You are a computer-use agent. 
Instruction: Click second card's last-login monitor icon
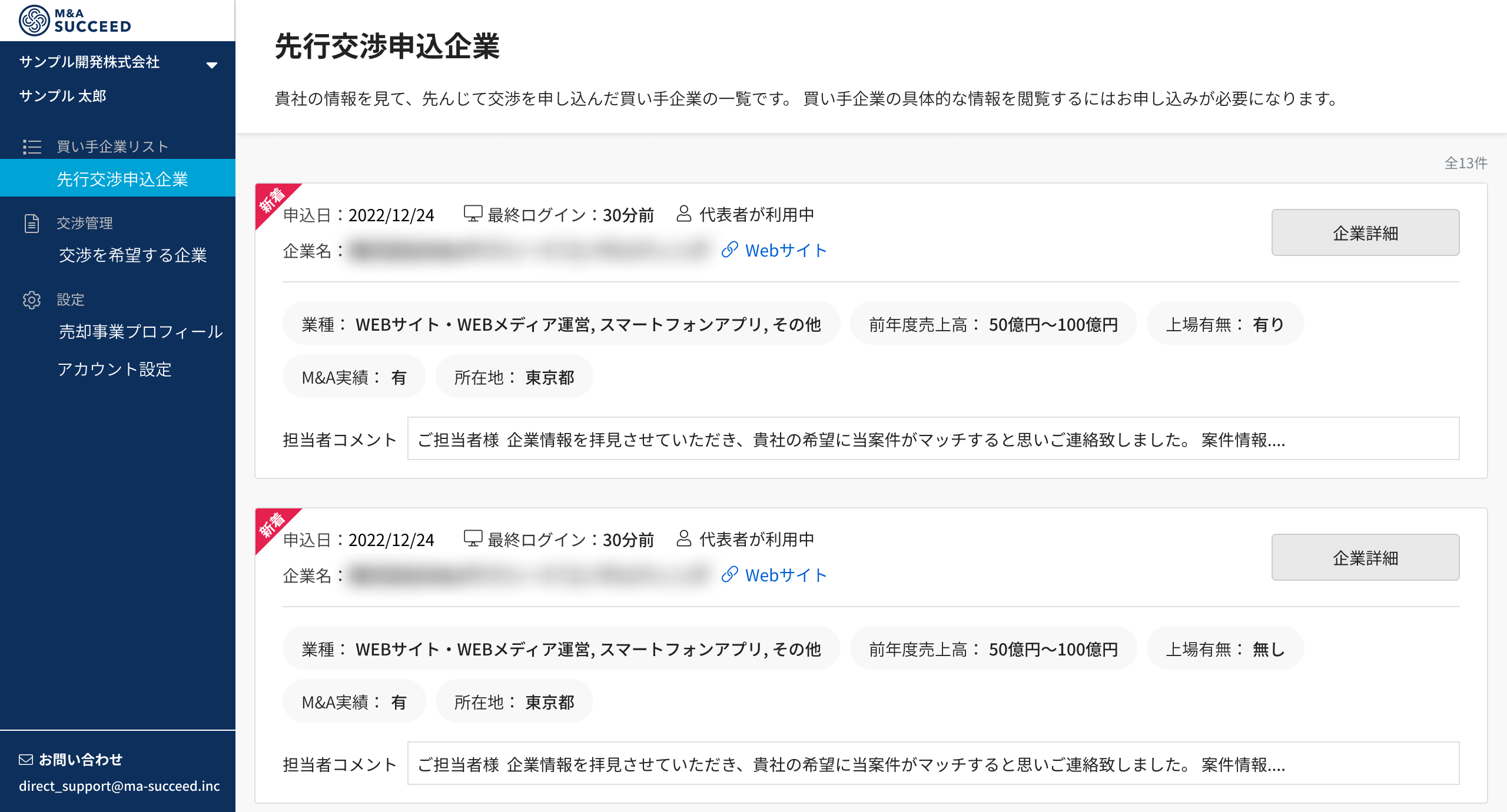[x=473, y=538]
